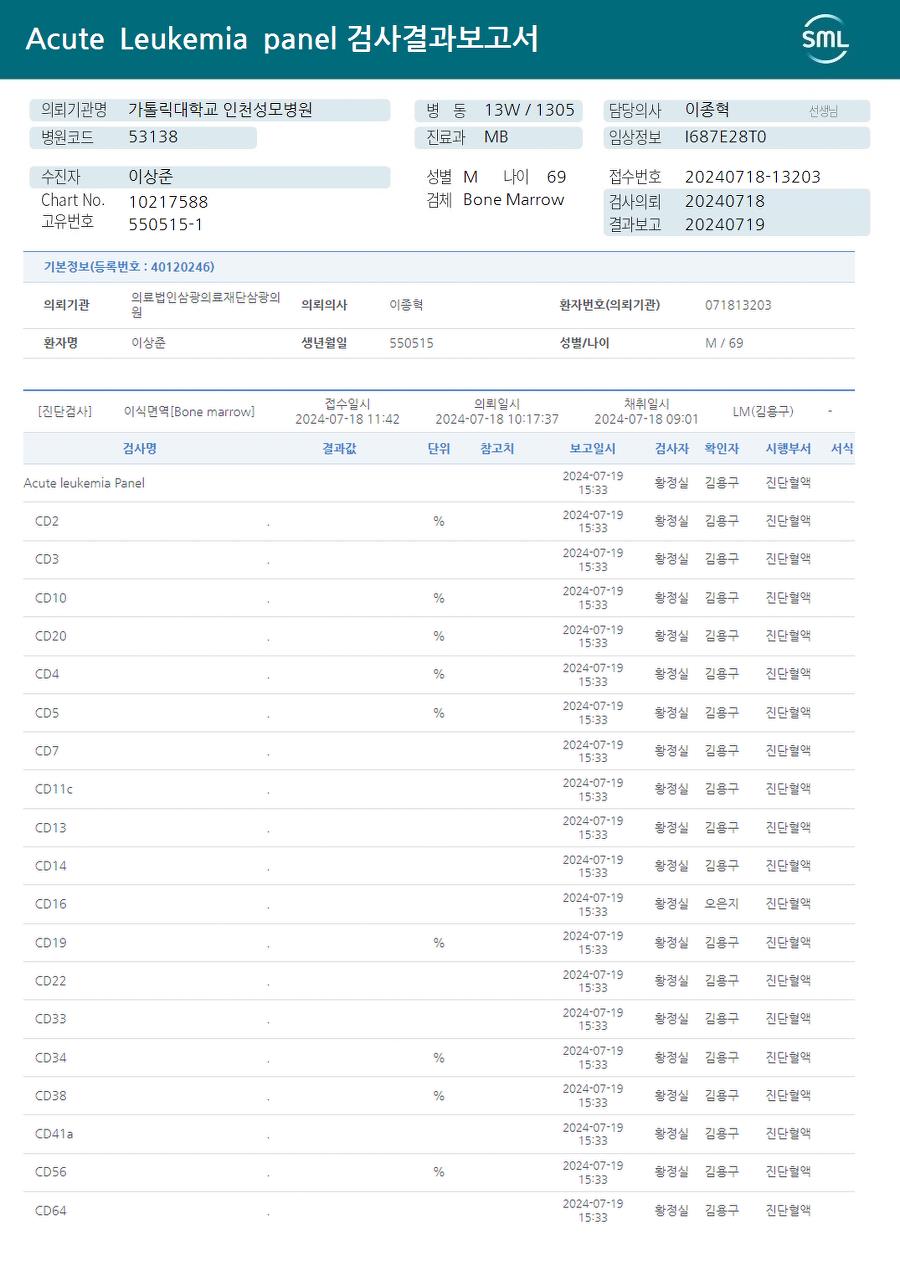This screenshot has width=900, height=1271.
Task: Click '이식면역[Bone marrow]' text
Action: (189, 411)
